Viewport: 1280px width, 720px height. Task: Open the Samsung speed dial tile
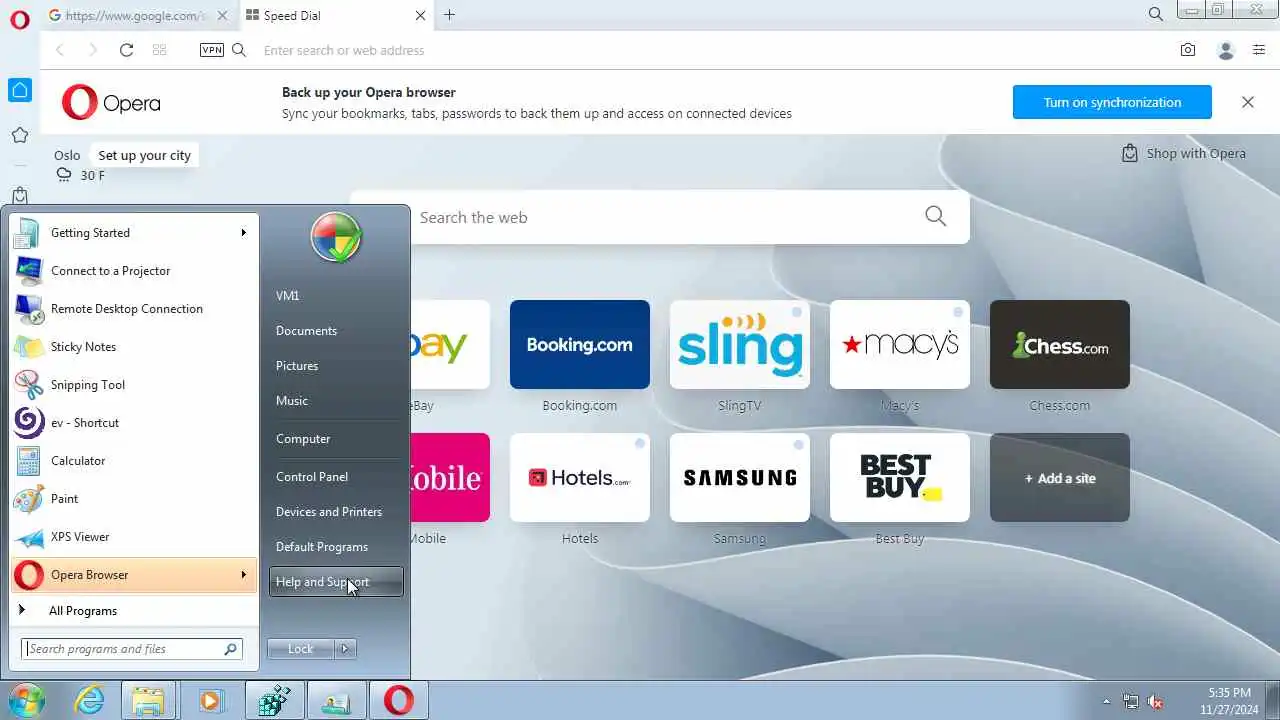(x=740, y=478)
